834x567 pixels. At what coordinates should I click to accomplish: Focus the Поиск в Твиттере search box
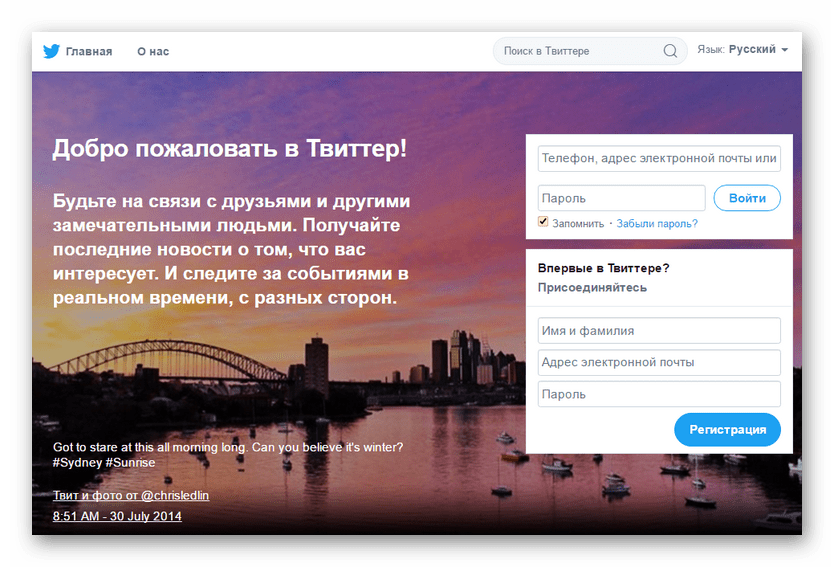tap(580, 51)
